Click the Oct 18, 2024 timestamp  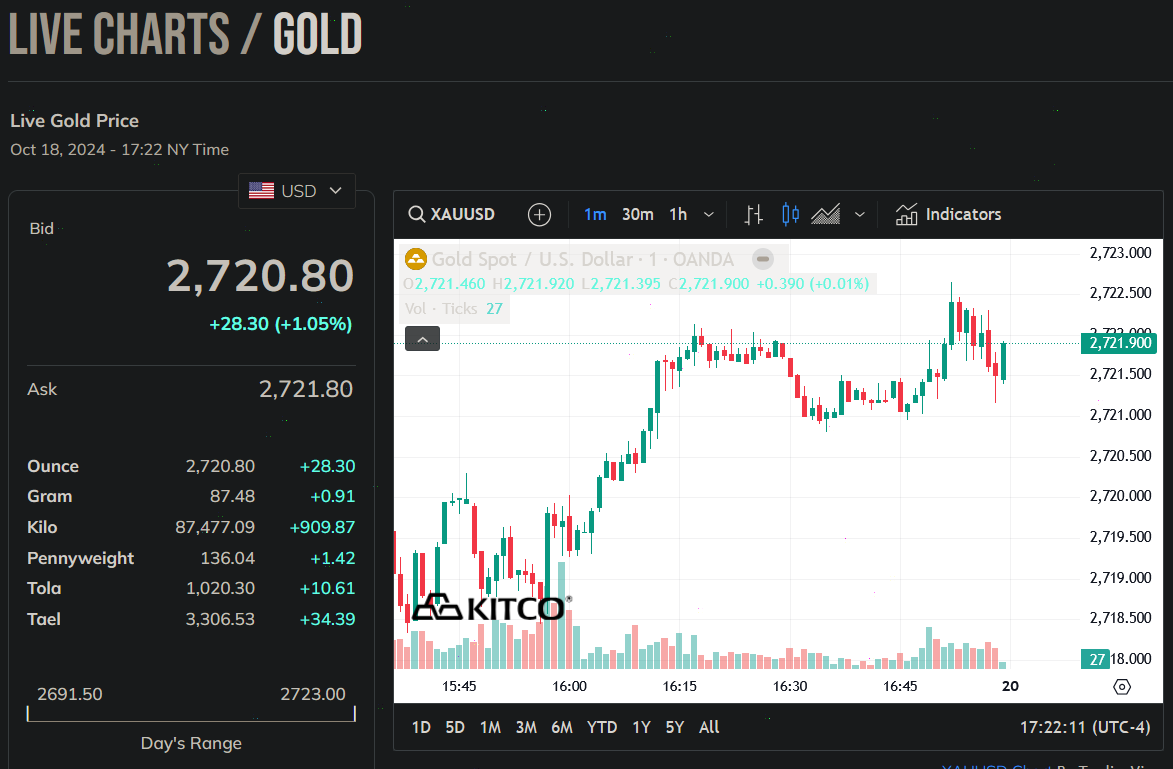120,150
